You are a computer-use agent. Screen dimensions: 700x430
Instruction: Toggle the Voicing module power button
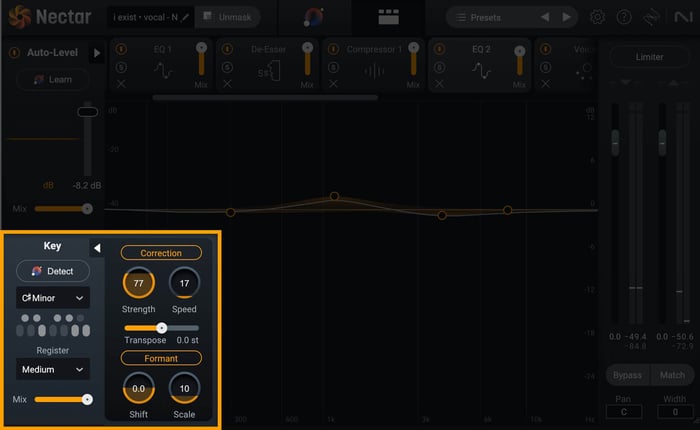[x=545, y=49]
